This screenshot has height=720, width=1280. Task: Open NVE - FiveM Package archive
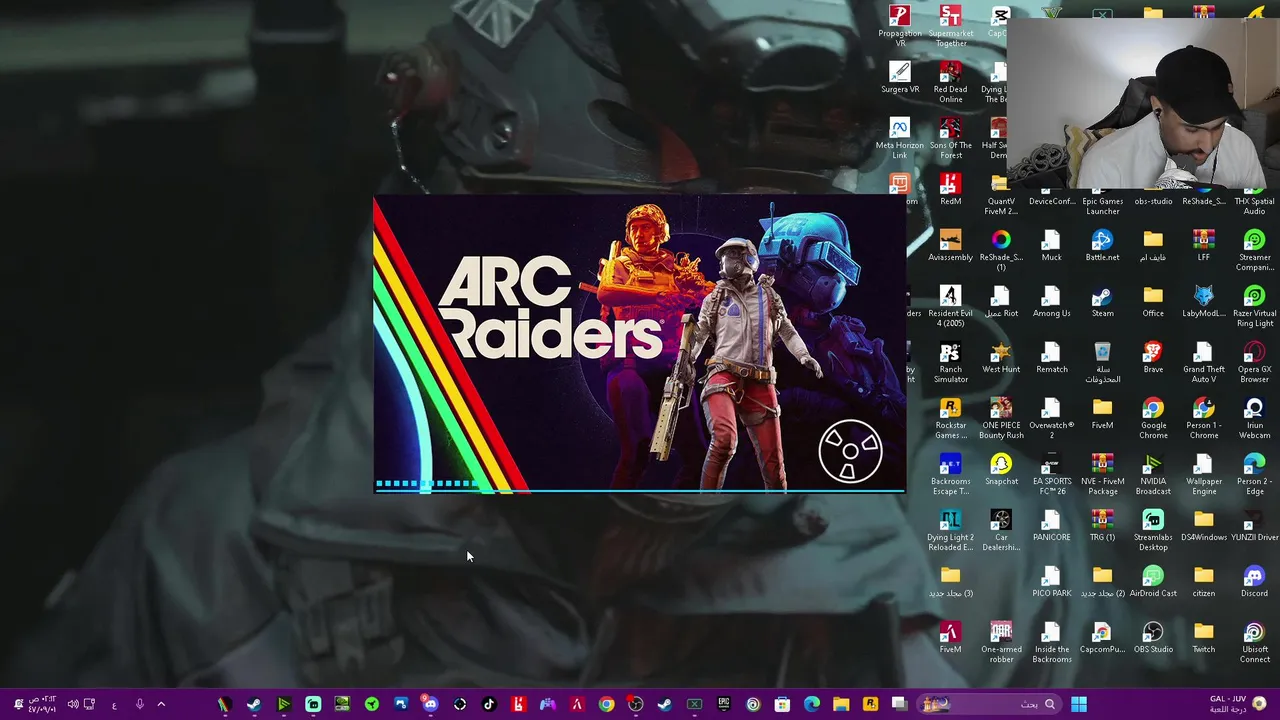click(x=1102, y=473)
